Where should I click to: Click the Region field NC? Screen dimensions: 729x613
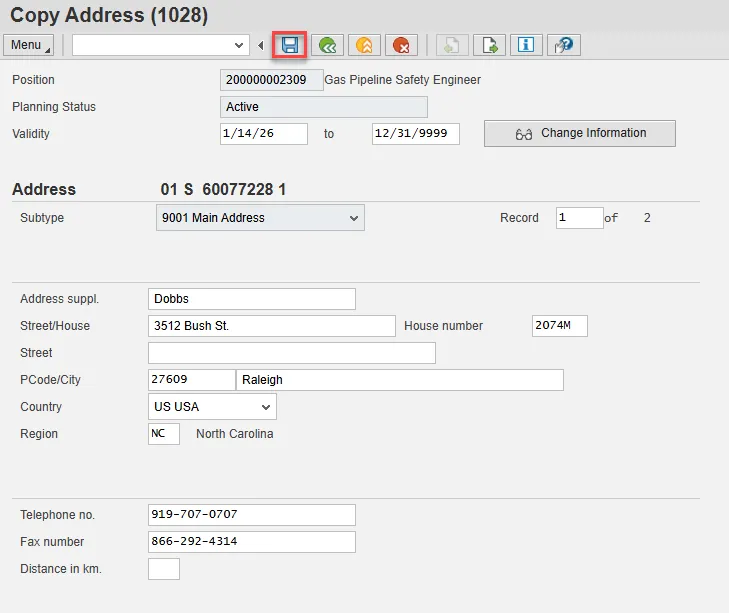164,434
